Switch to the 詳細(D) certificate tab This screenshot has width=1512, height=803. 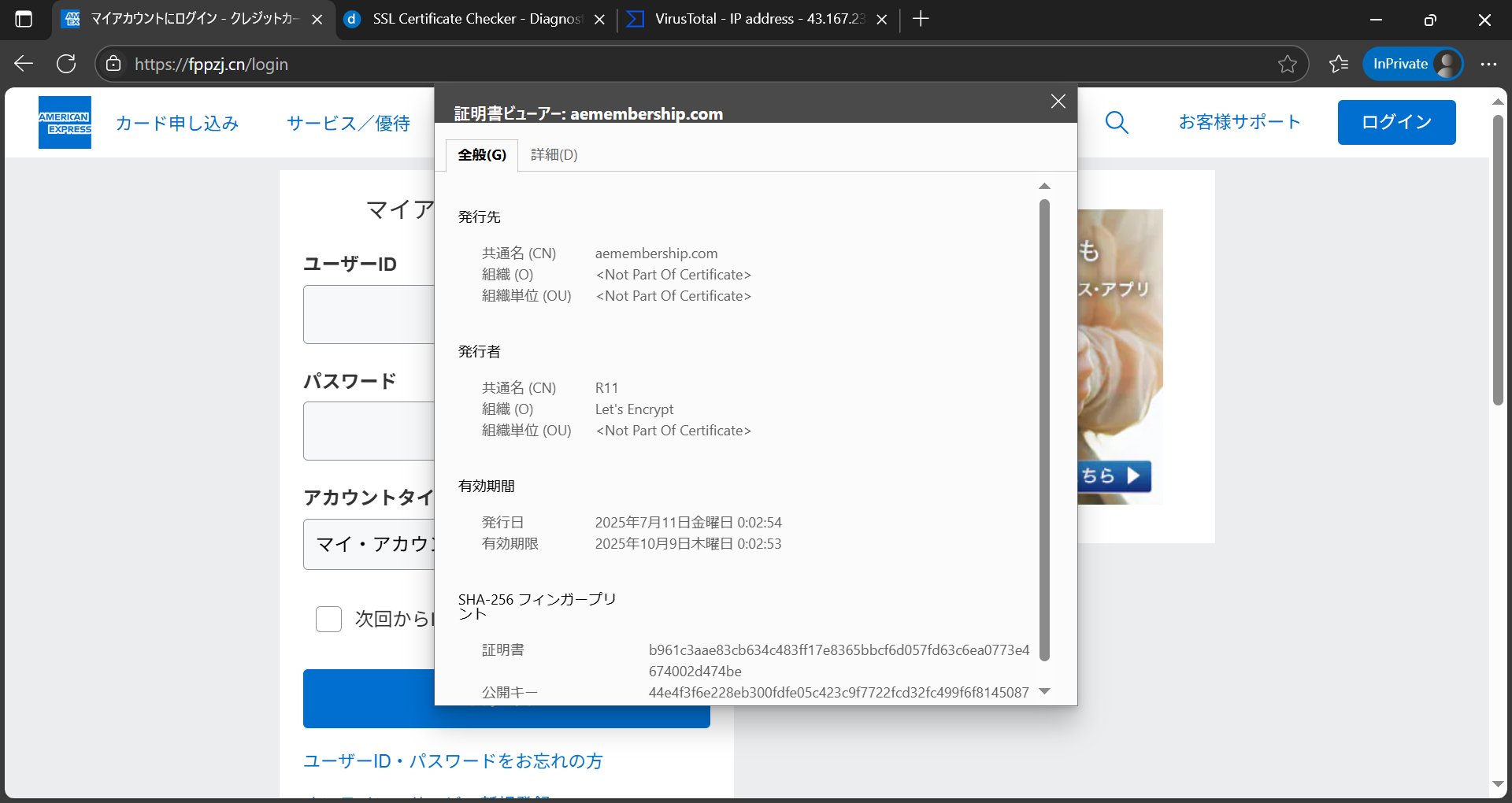(x=554, y=155)
